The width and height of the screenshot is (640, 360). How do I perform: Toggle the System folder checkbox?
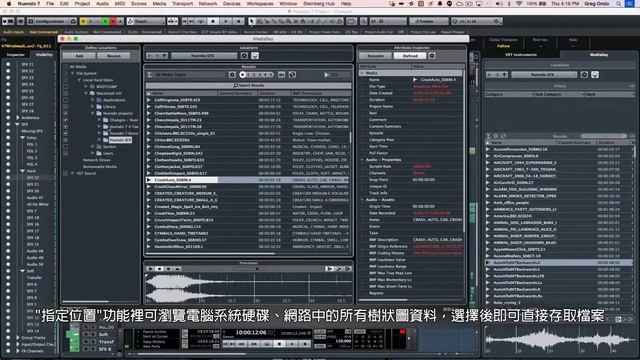tap(66, 147)
